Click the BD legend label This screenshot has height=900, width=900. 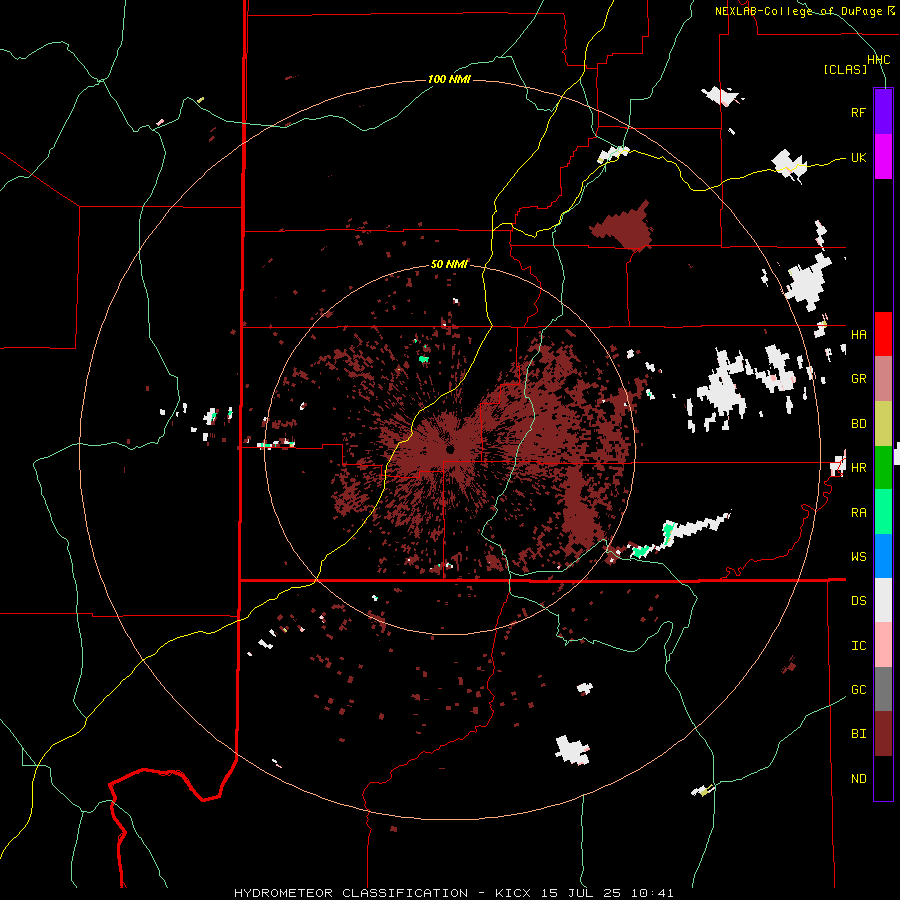[858, 424]
